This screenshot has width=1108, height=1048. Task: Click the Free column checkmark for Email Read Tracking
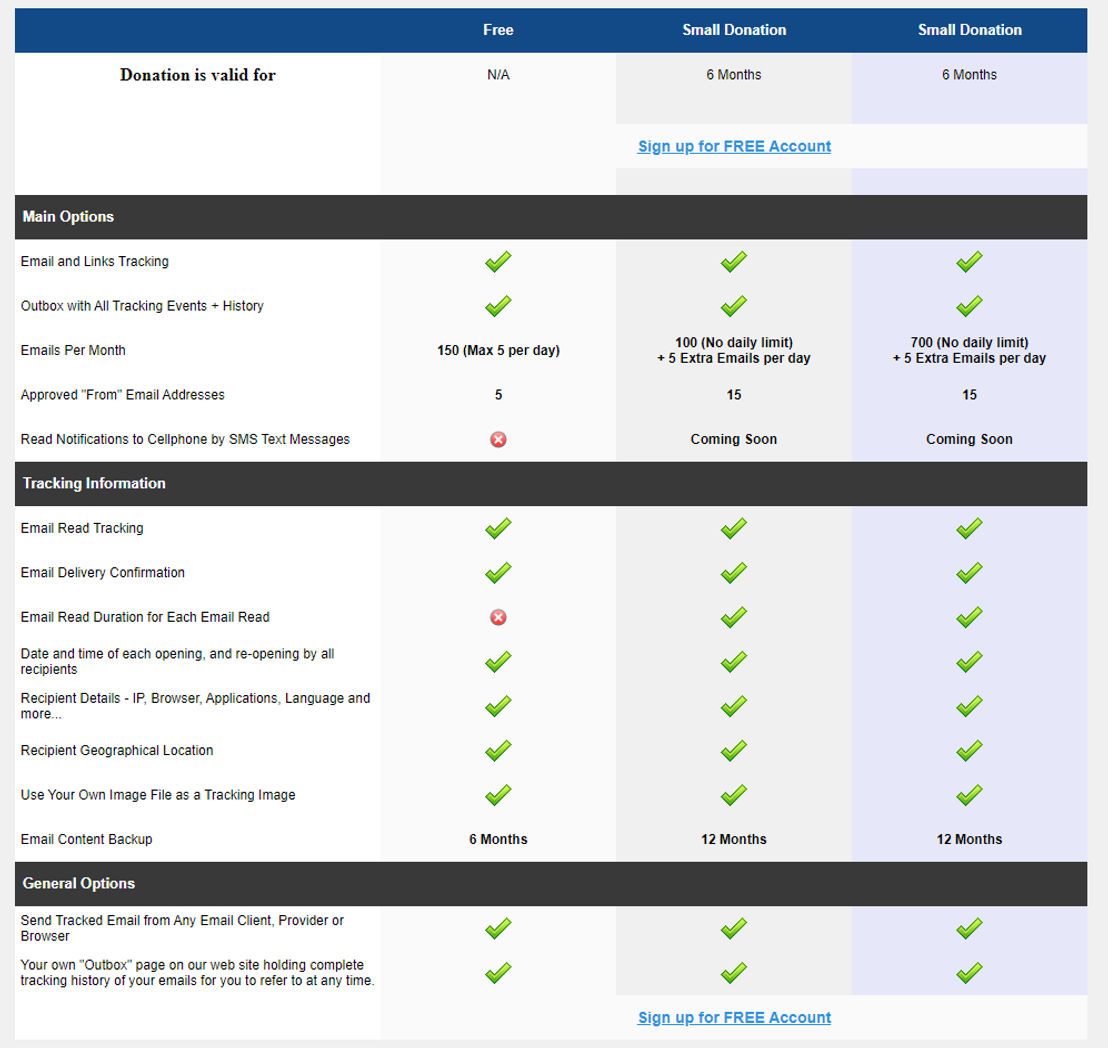[x=498, y=528]
